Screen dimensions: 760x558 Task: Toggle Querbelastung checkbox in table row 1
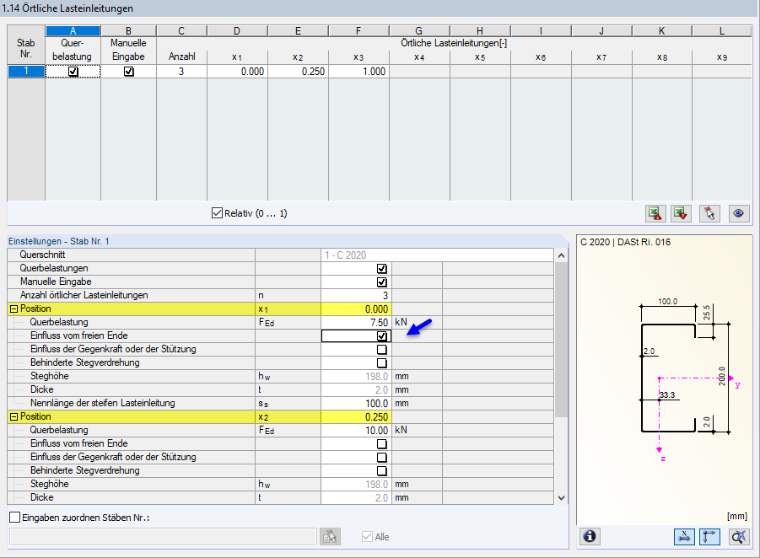(73, 71)
